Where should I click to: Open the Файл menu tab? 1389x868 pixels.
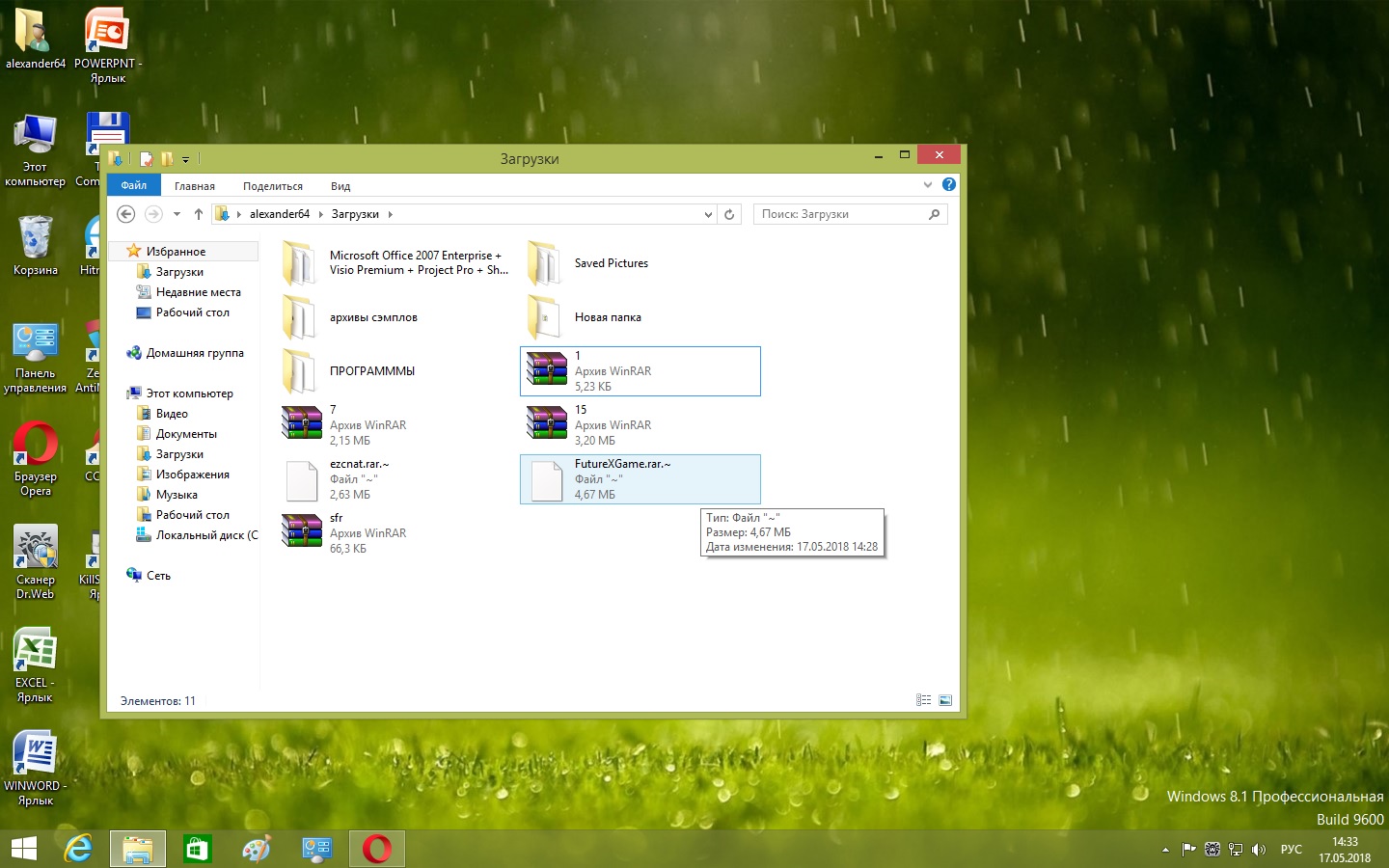pyautogui.click(x=134, y=185)
